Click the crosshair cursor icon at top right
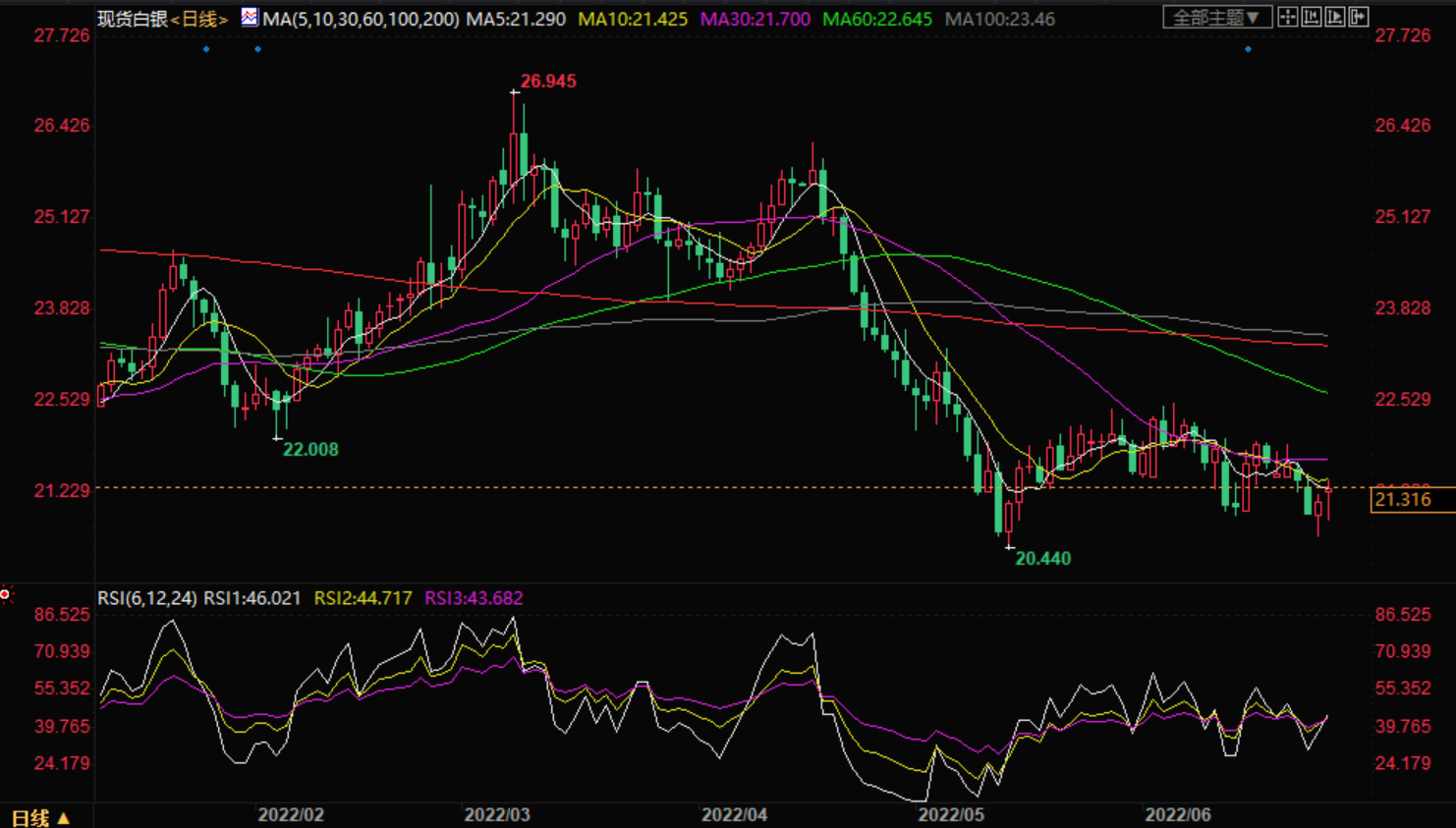This screenshot has height=828, width=1456. (x=1288, y=17)
